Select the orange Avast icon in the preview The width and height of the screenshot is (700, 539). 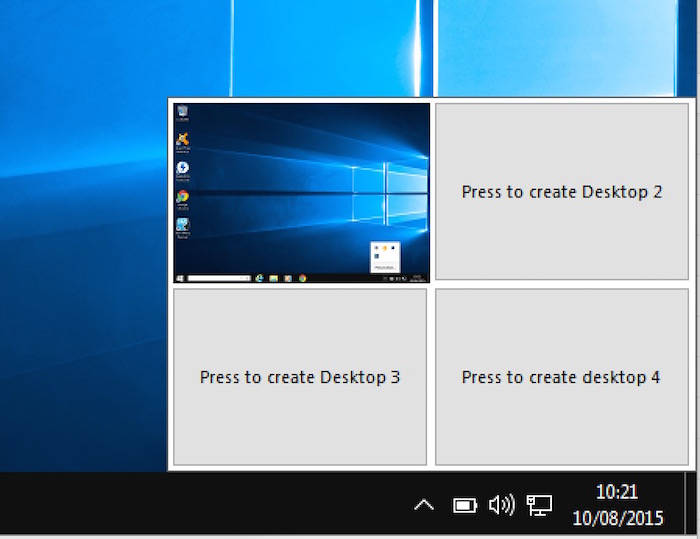point(183,141)
